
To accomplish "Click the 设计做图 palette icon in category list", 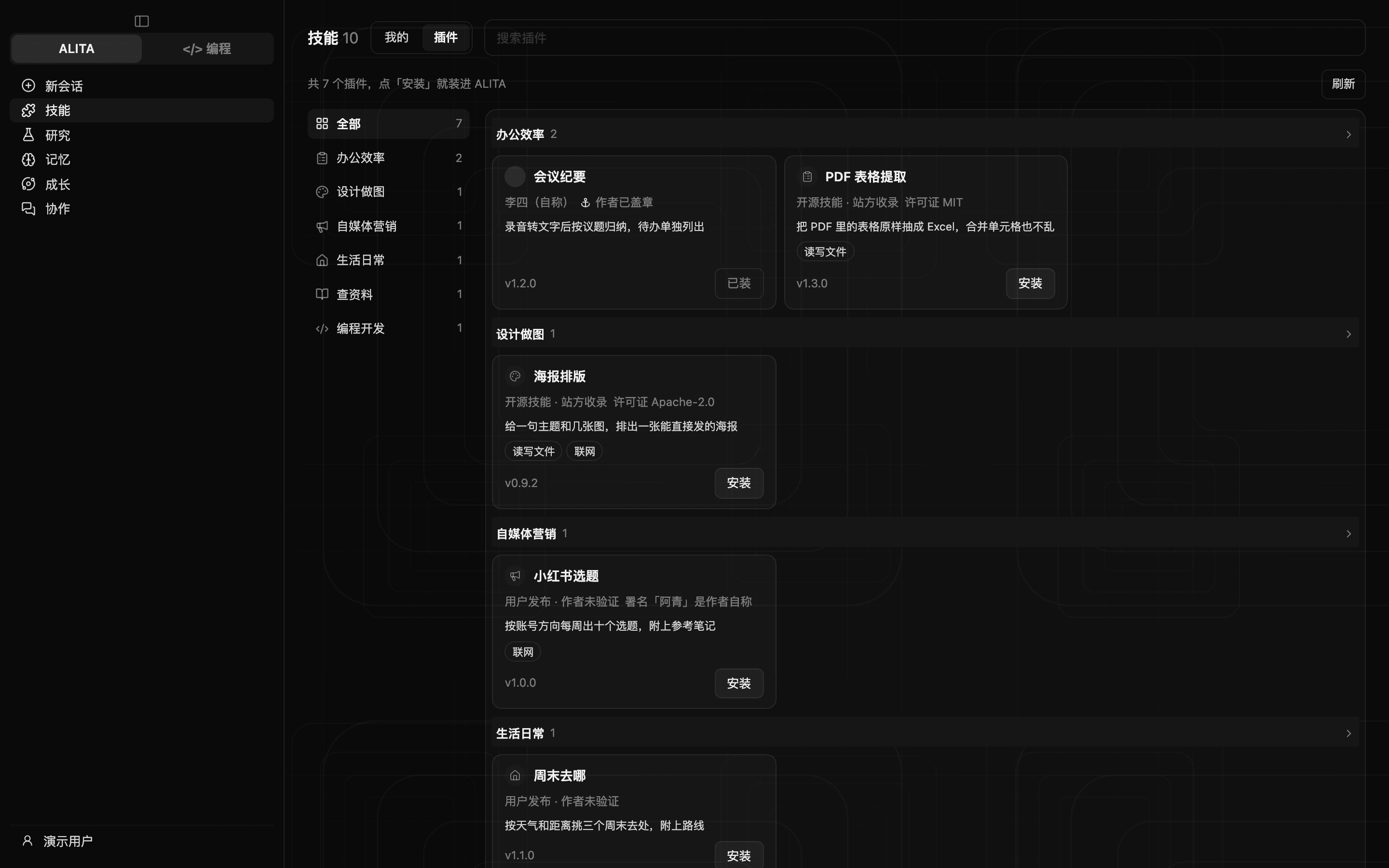I will pos(322,192).
